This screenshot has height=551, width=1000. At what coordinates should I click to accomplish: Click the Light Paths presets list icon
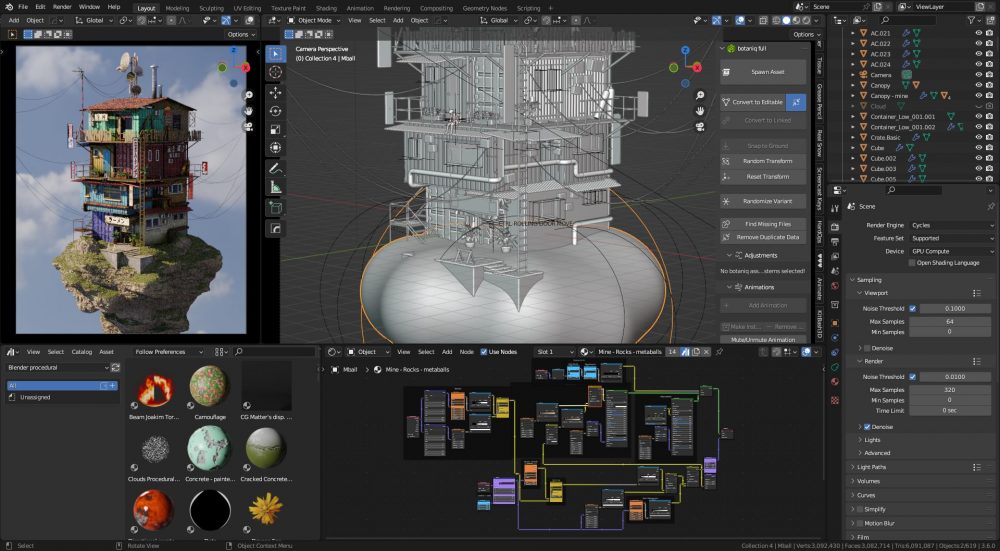click(976, 467)
